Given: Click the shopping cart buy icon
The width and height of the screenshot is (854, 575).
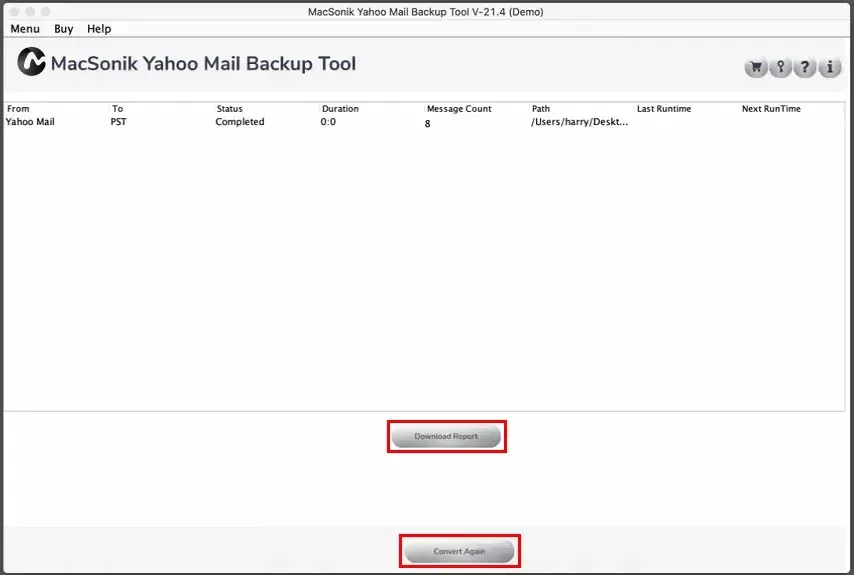Looking at the screenshot, I should (x=756, y=68).
